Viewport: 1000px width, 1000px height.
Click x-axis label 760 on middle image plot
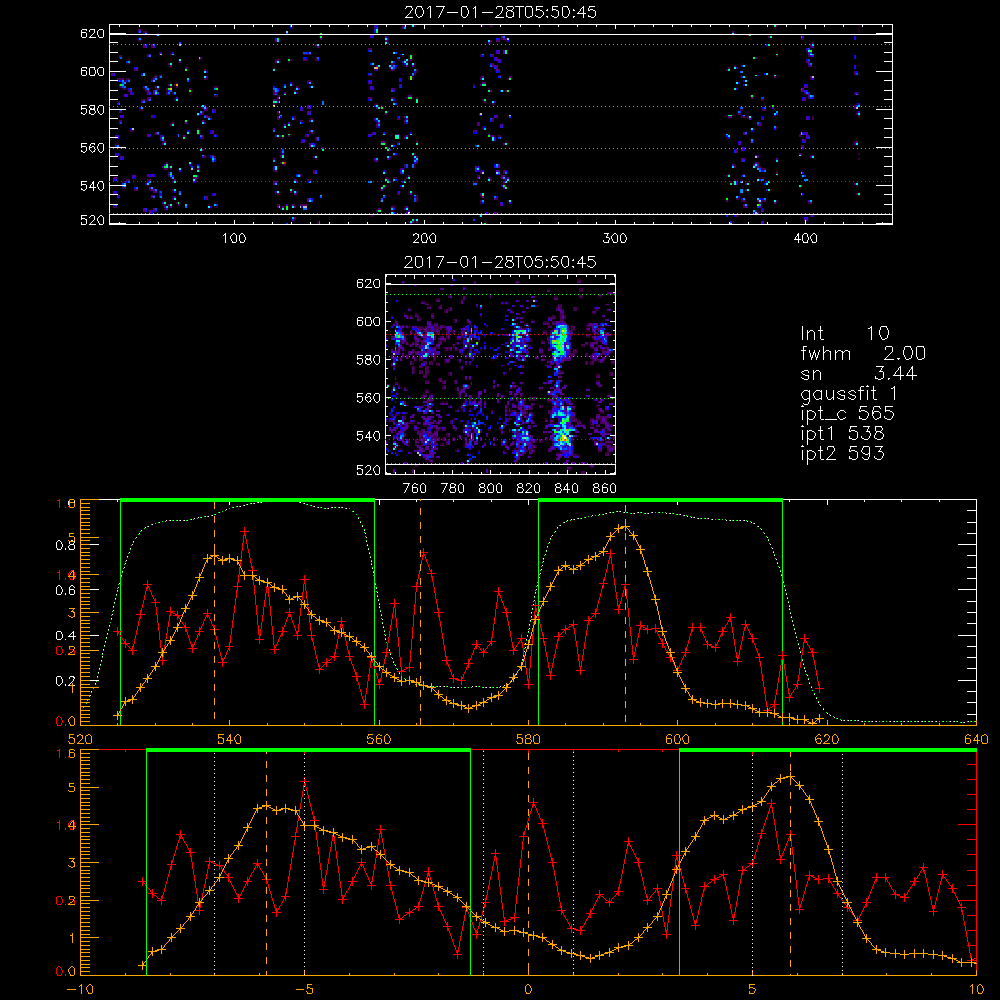pyautogui.click(x=415, y=489)
